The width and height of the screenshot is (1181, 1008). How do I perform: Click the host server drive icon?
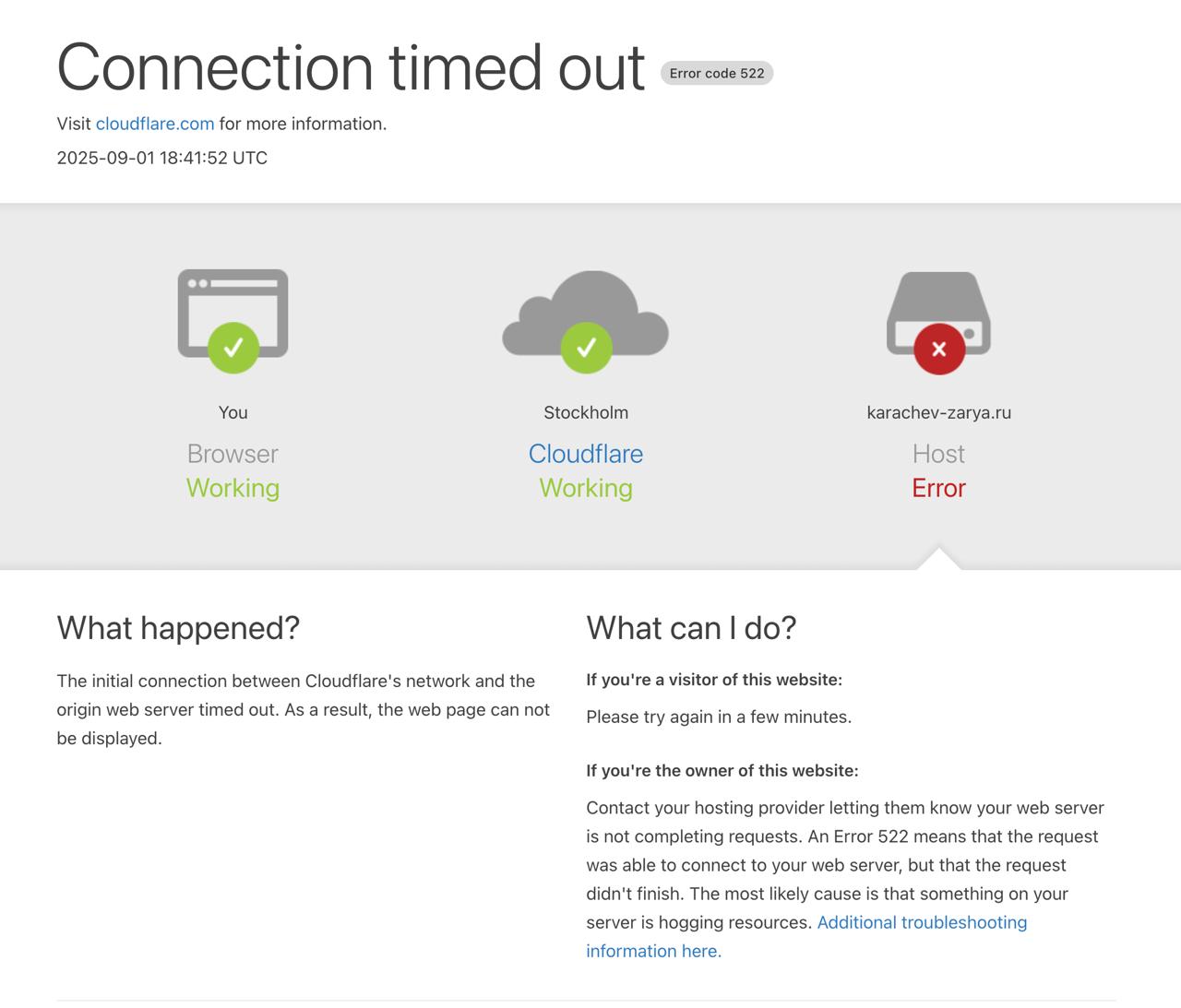coord(938,314)
